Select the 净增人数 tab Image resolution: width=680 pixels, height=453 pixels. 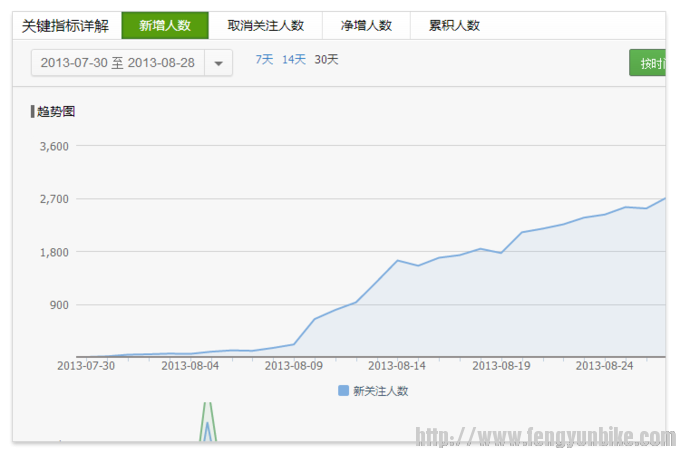tap(366, 26)
